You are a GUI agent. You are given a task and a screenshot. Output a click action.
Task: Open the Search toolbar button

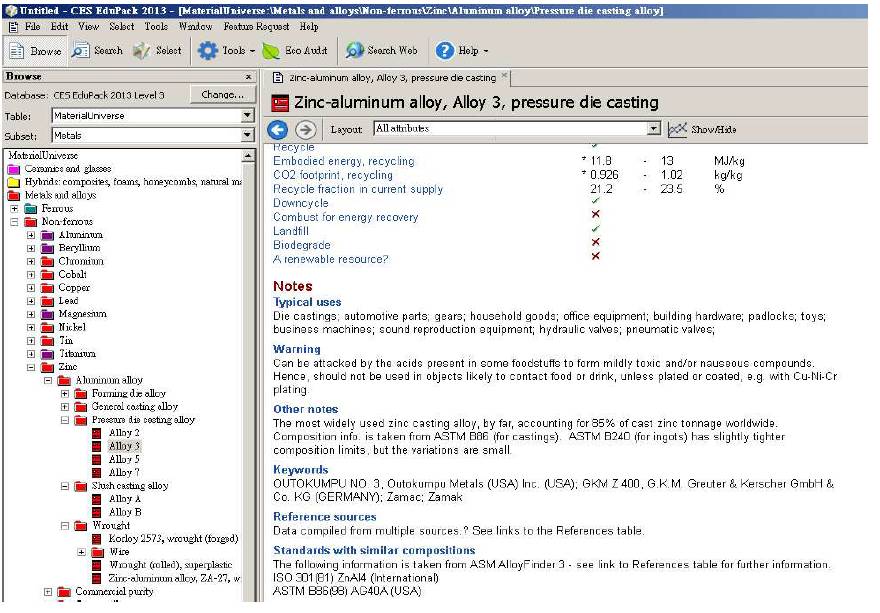click(97, 51)
